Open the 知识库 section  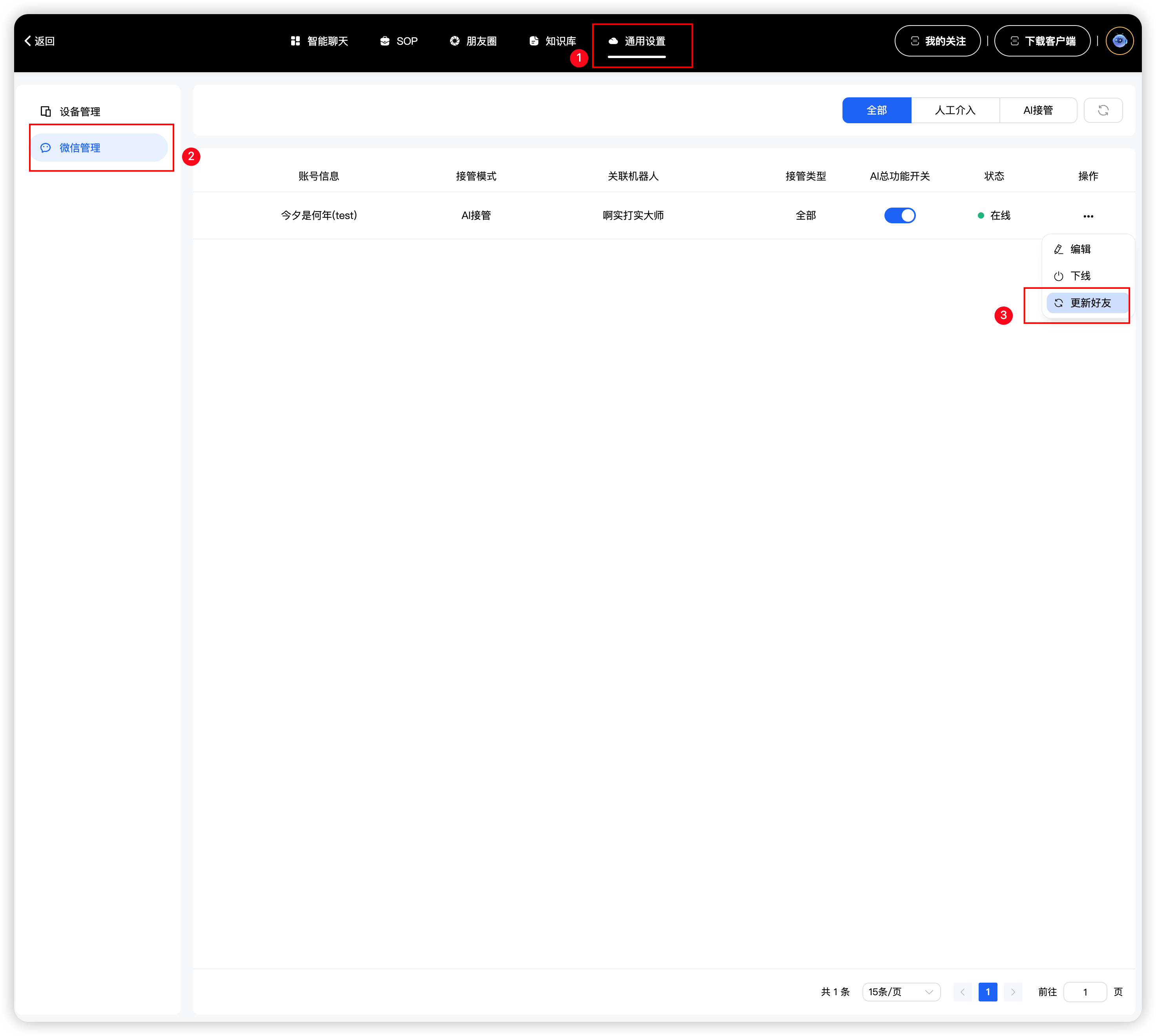click(x=552, y=41)
